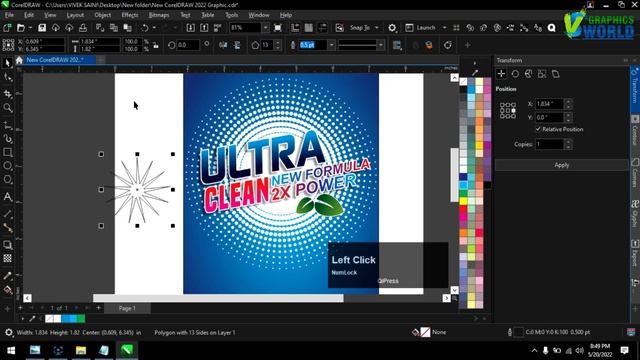
Task: Select the Drop Shadow tool in the toolbox
Action: [x=7, y=245]
